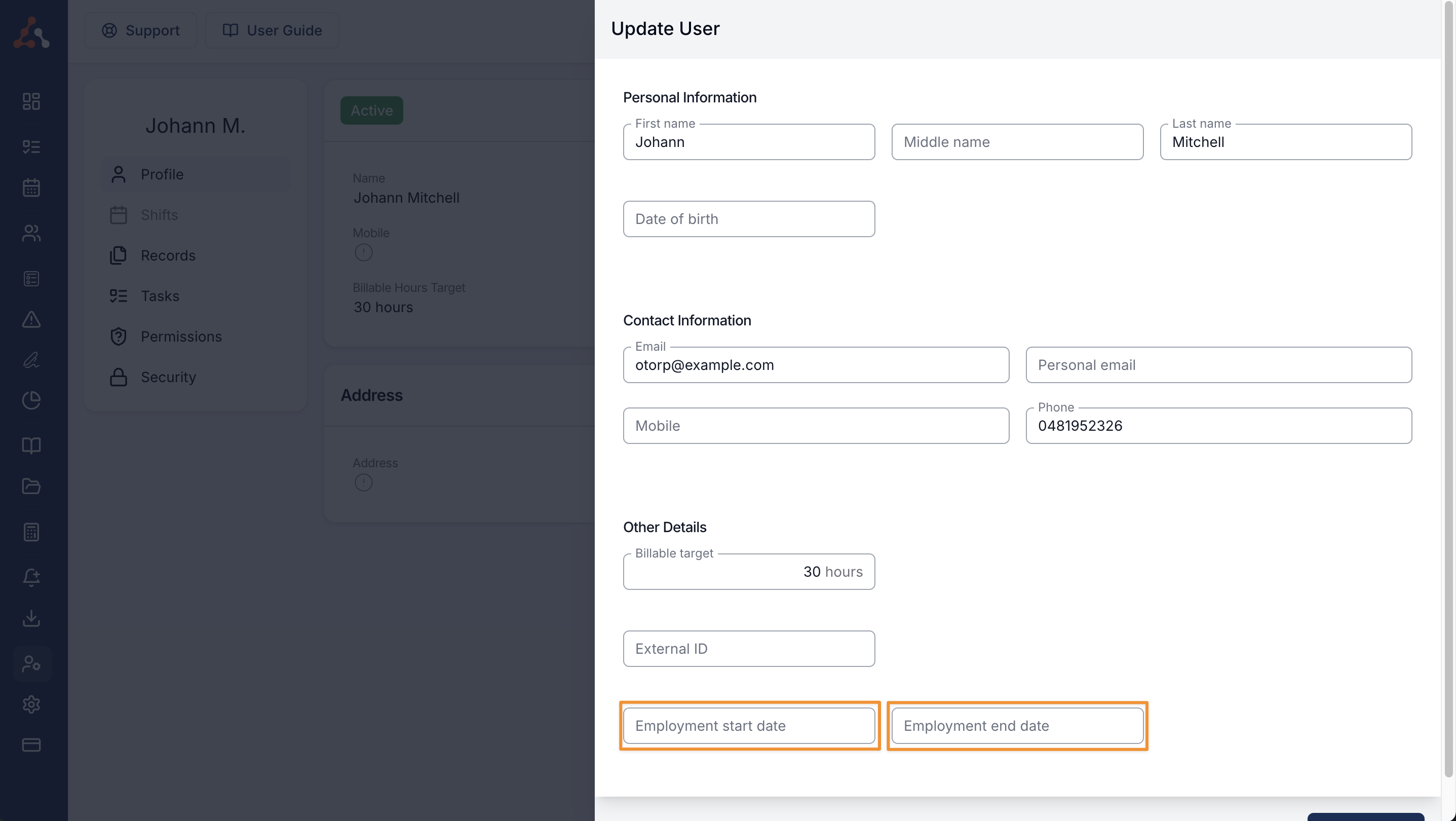Select the Profile menu item
The image size is (1456, 821).
pyautogui.click(x=196, y=174)
